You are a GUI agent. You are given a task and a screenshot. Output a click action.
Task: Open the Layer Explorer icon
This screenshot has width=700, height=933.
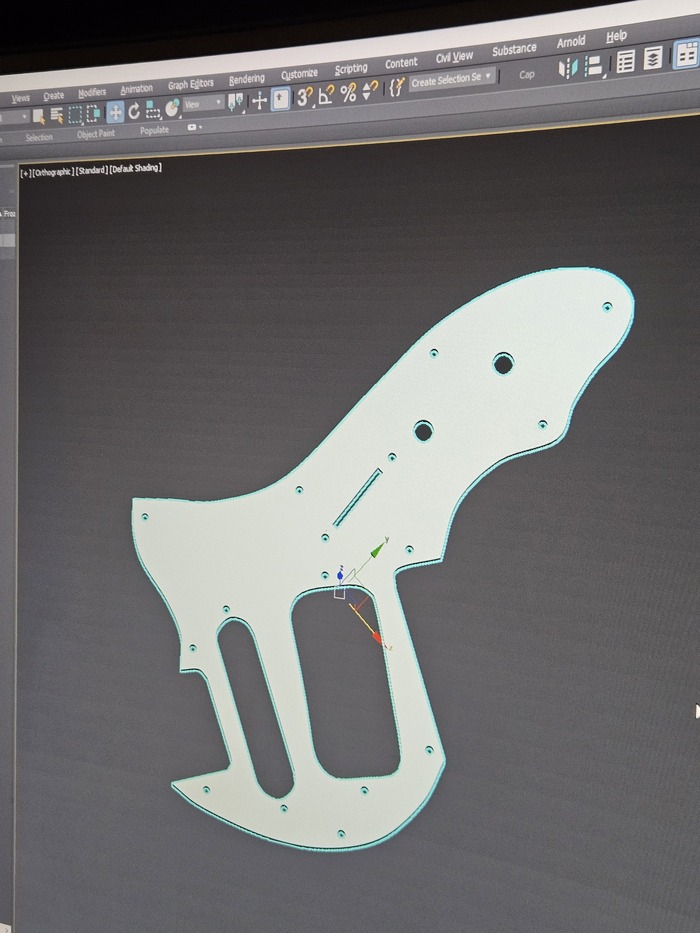point(653,59)
